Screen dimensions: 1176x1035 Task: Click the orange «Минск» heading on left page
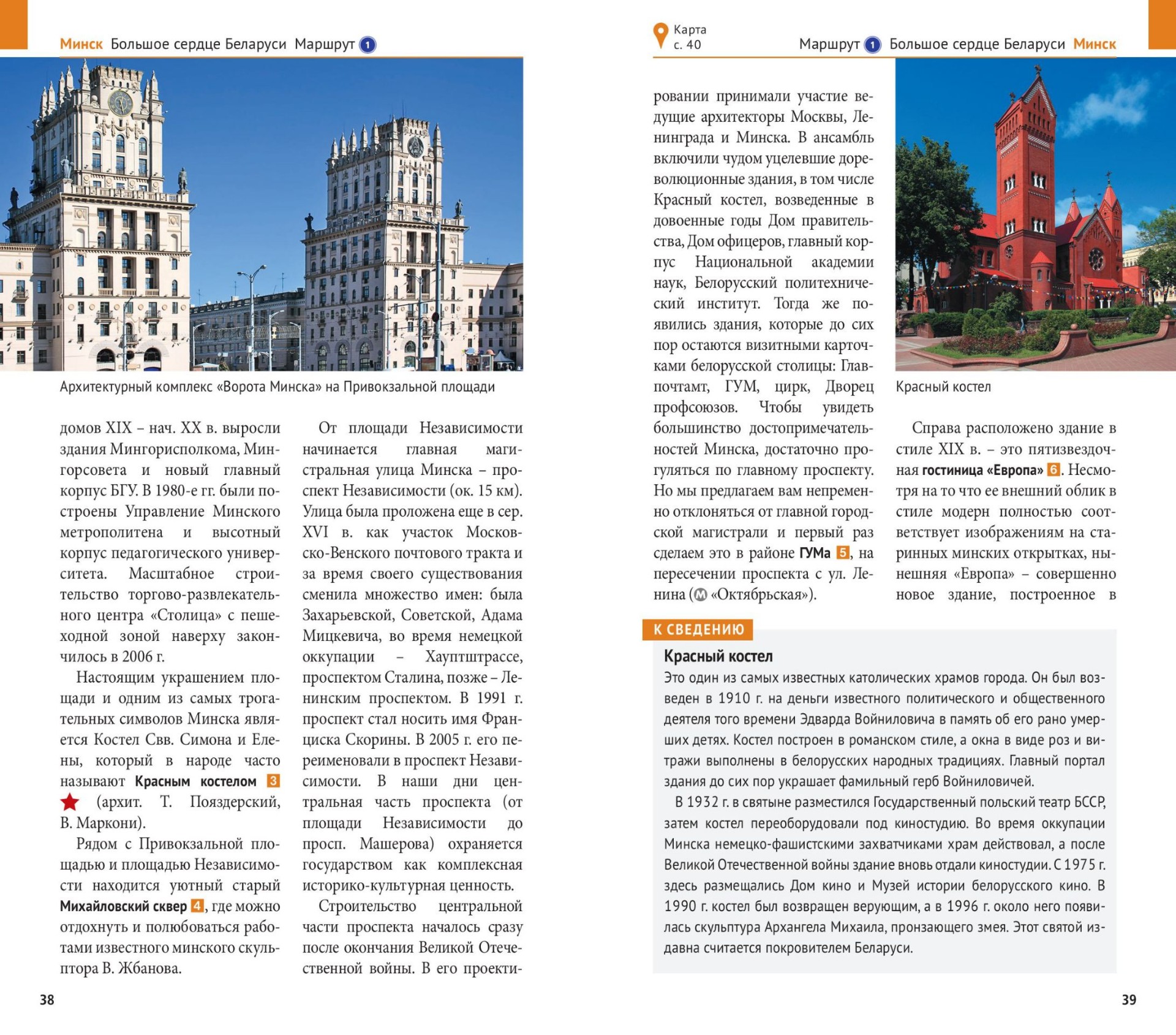81,44
